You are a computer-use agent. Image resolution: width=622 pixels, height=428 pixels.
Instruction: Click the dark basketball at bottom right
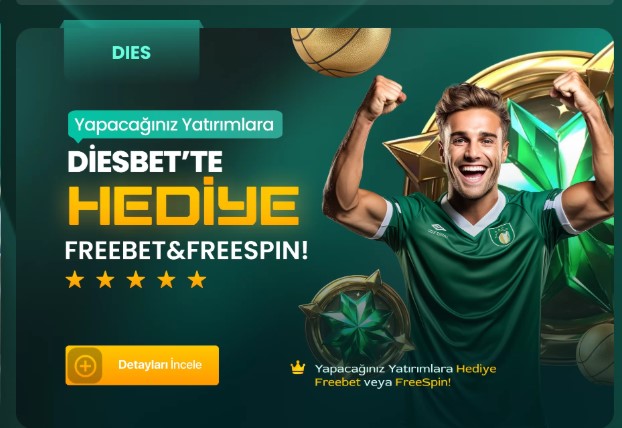(596, 353)
